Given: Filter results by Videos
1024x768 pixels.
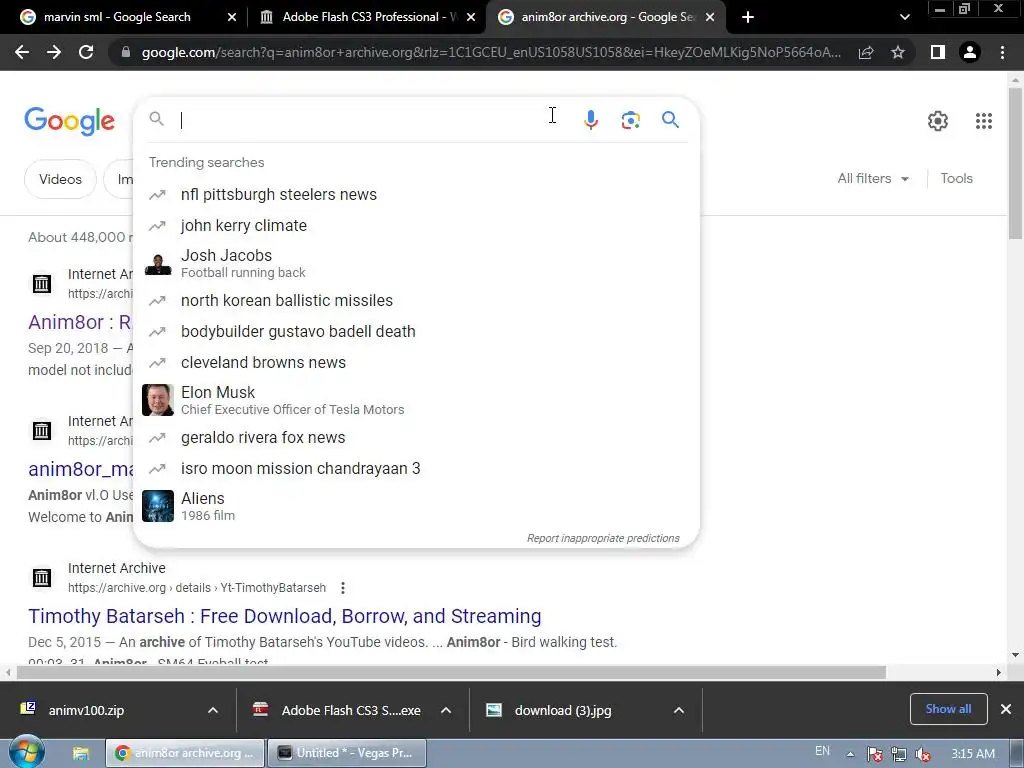Looking at the screenshot, I should (x=60, y=179).
